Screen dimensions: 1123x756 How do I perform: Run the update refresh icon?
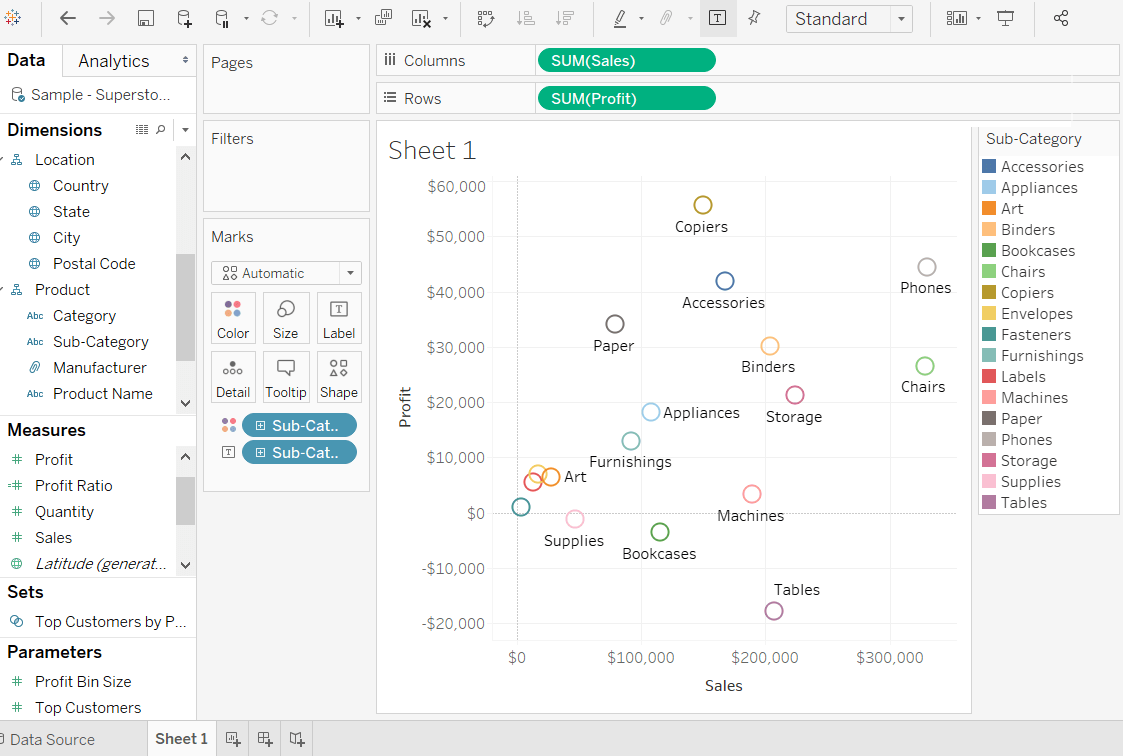(x=269, y=18)
